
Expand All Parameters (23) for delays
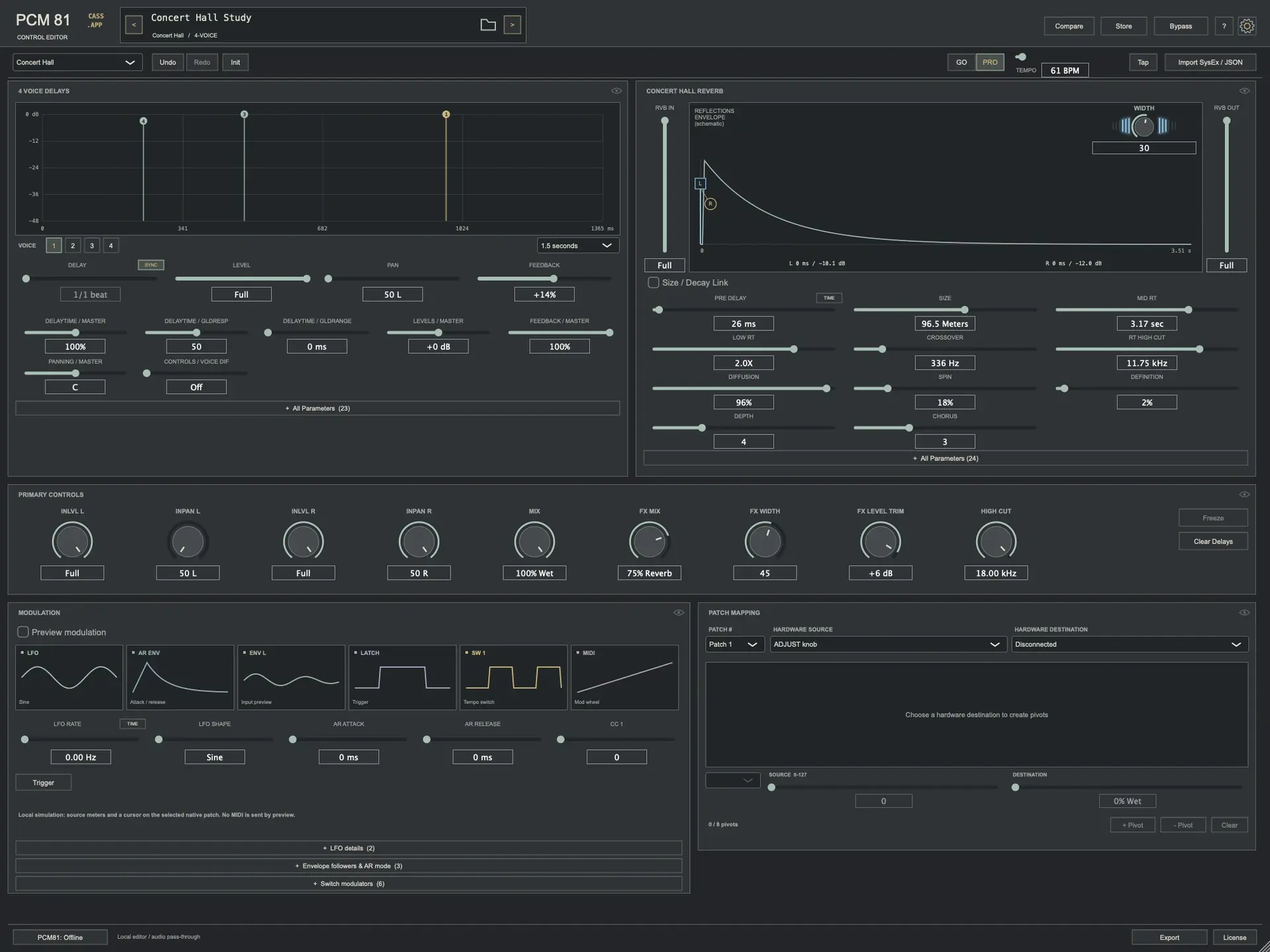pyautogui.click(x=317, y=408)
